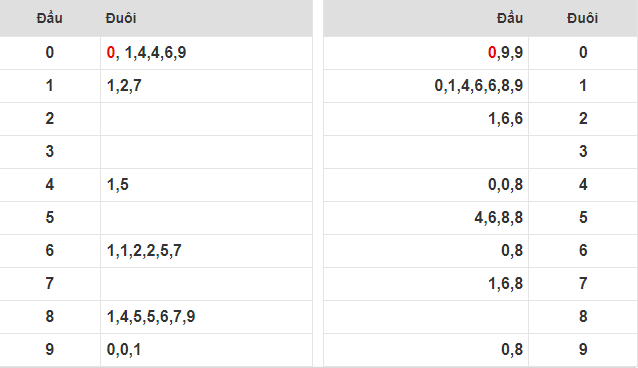Click the cell with values 0,0,1
Screen dimensions: 638x368
pyautogui.click(x=206, y=350)
